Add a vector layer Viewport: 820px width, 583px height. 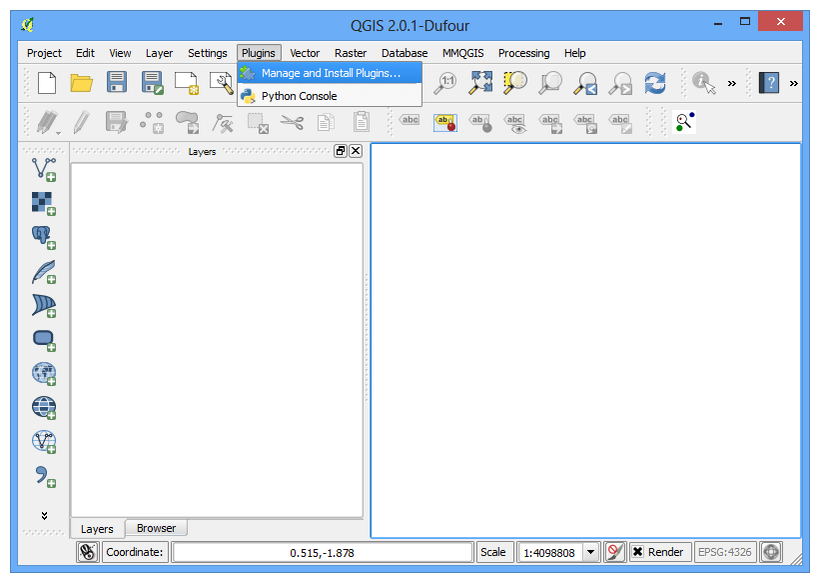pos(44,169)
